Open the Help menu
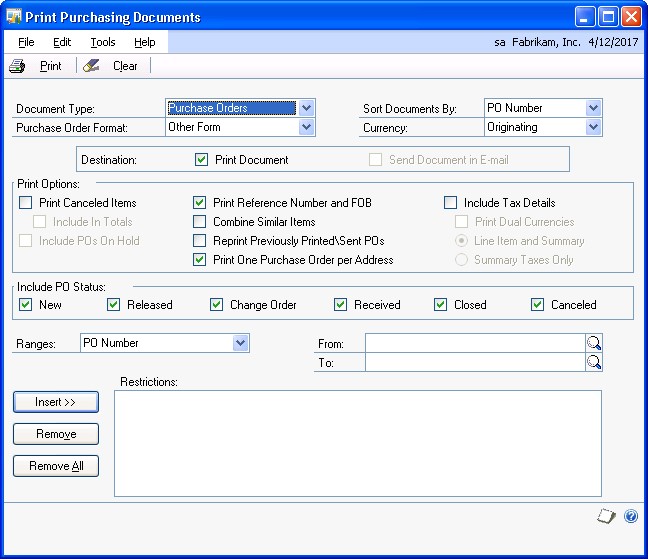Viewport: 648px width, 559px height. click(145, 42)
